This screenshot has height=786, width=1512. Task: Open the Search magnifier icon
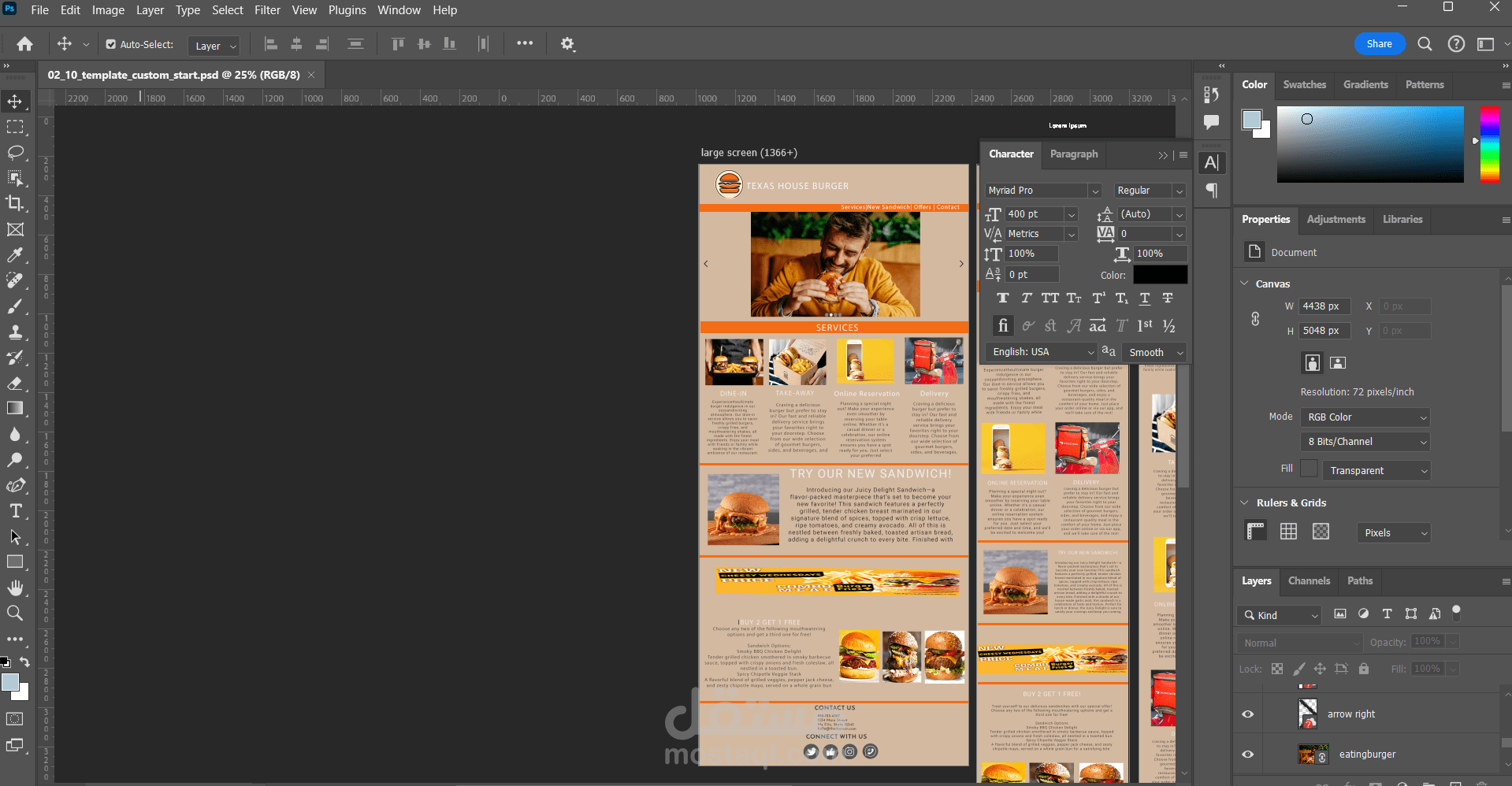click(1425, 44)
